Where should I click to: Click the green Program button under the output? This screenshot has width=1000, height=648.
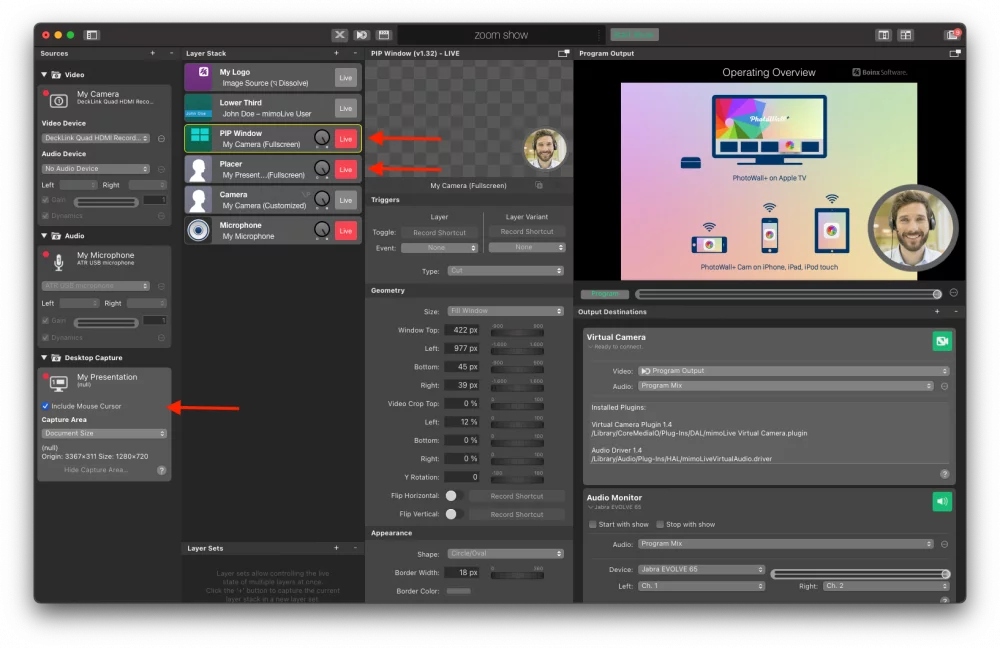[x=605, y=294]
